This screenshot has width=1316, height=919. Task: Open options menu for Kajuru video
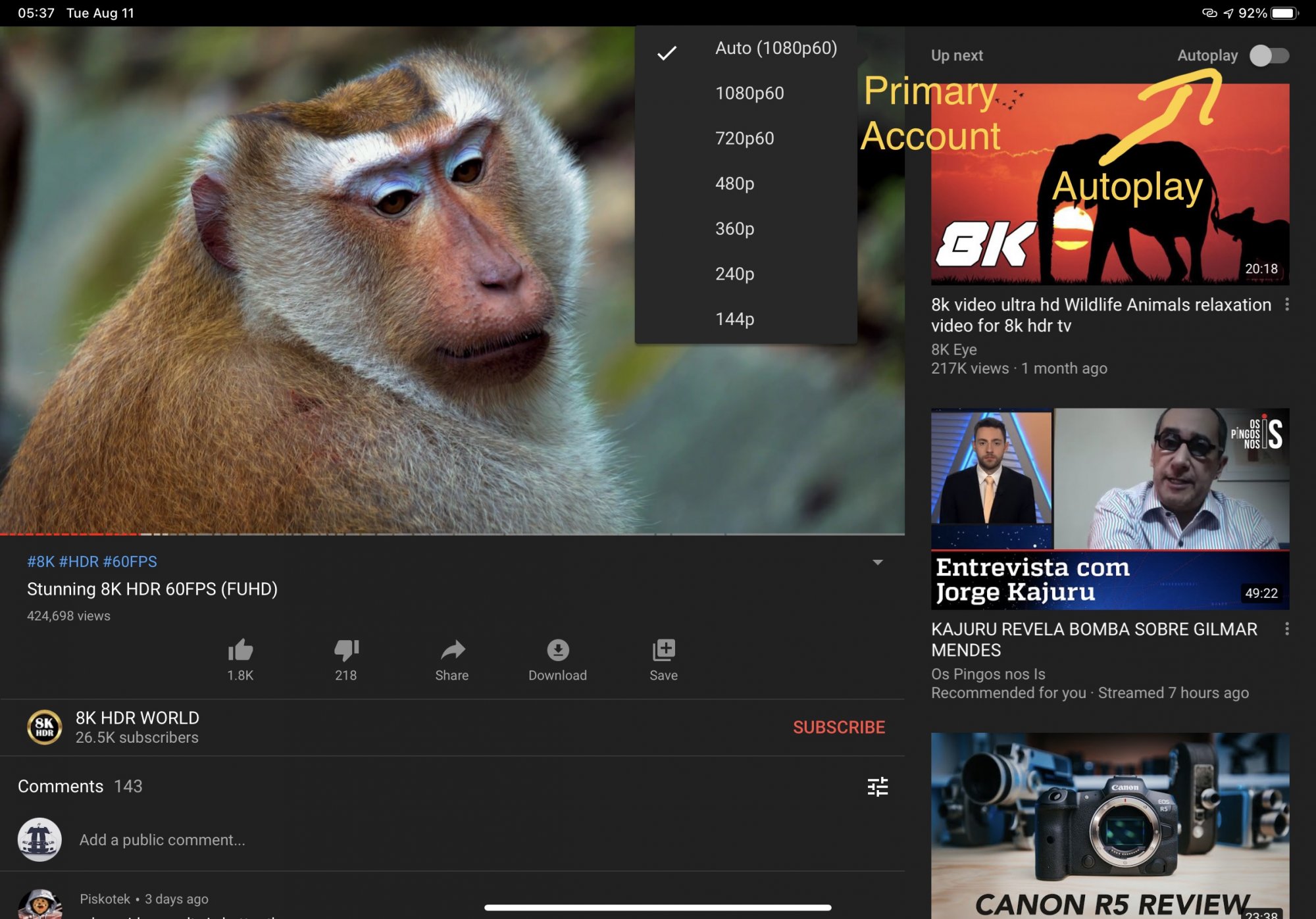pos(1286,629)
